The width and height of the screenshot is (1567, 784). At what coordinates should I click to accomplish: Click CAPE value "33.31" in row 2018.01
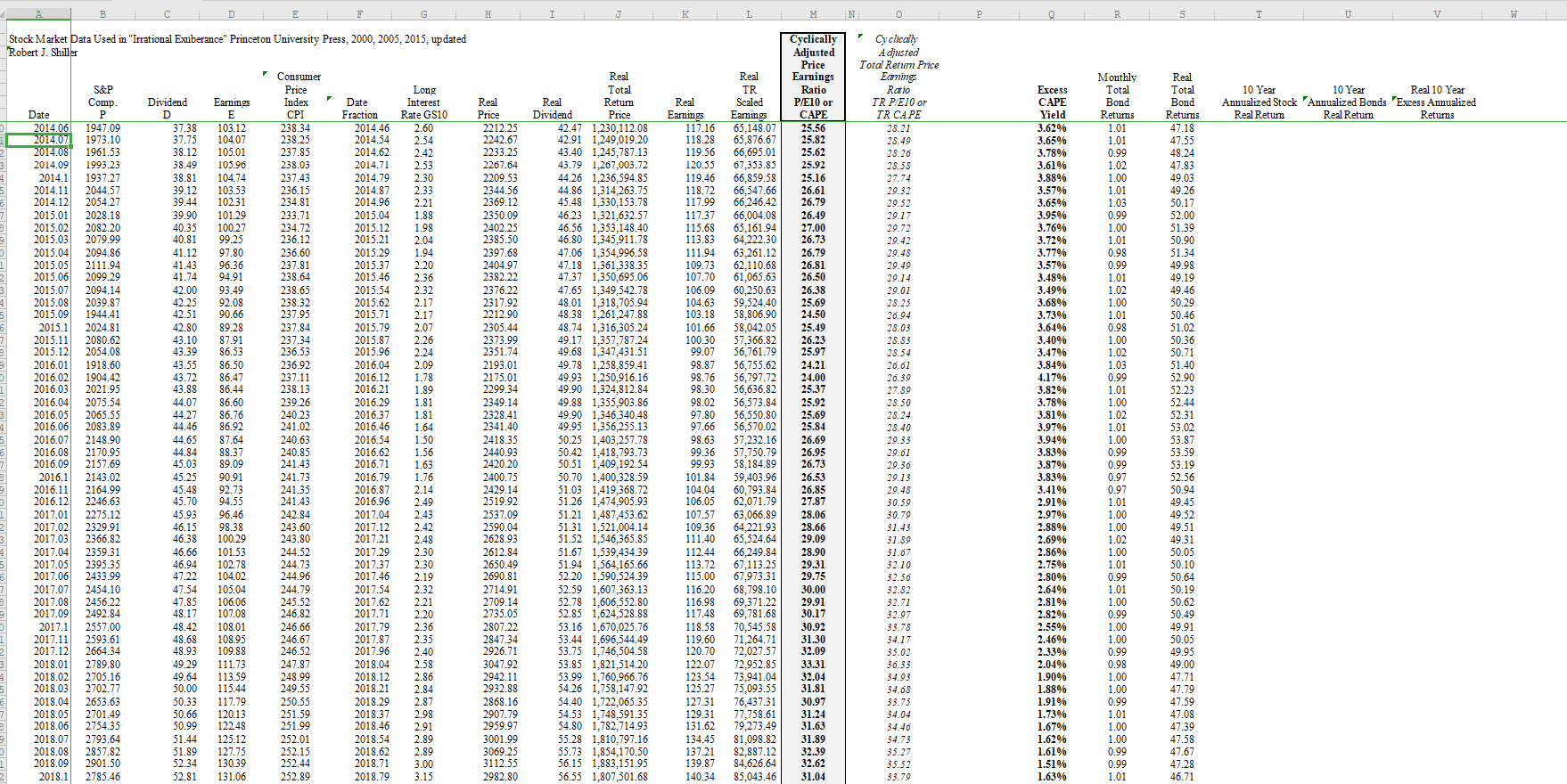(x=813, y=664)
